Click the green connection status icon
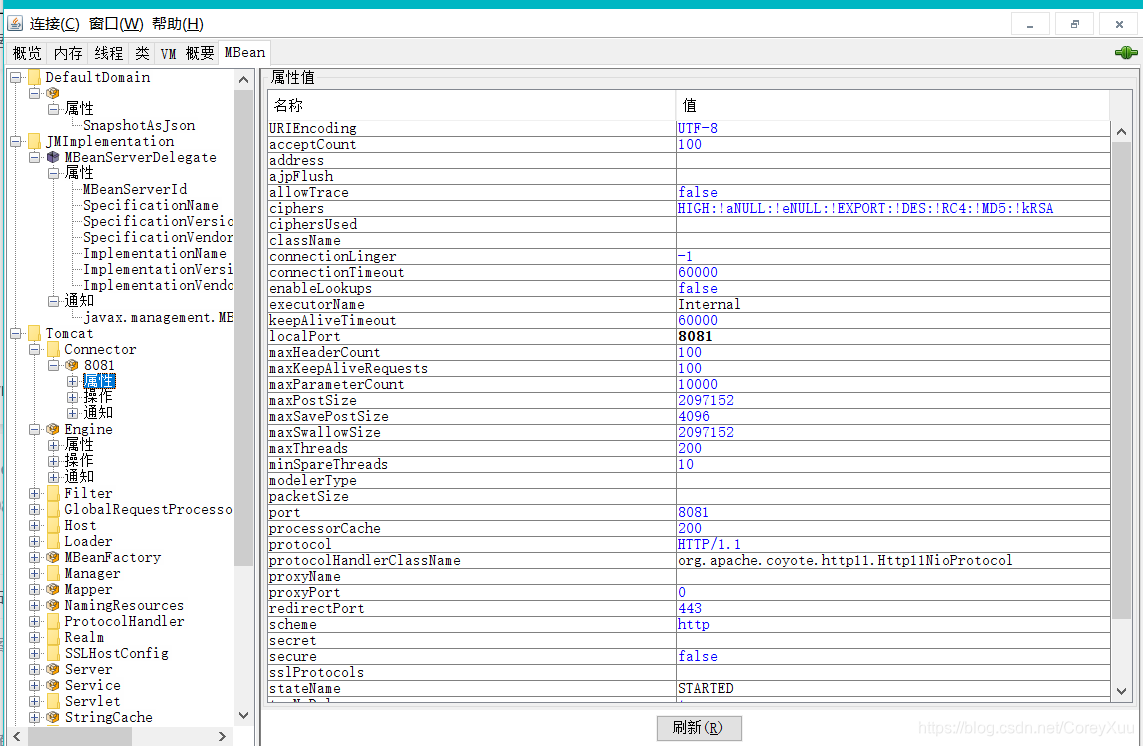 point(1126,53)
